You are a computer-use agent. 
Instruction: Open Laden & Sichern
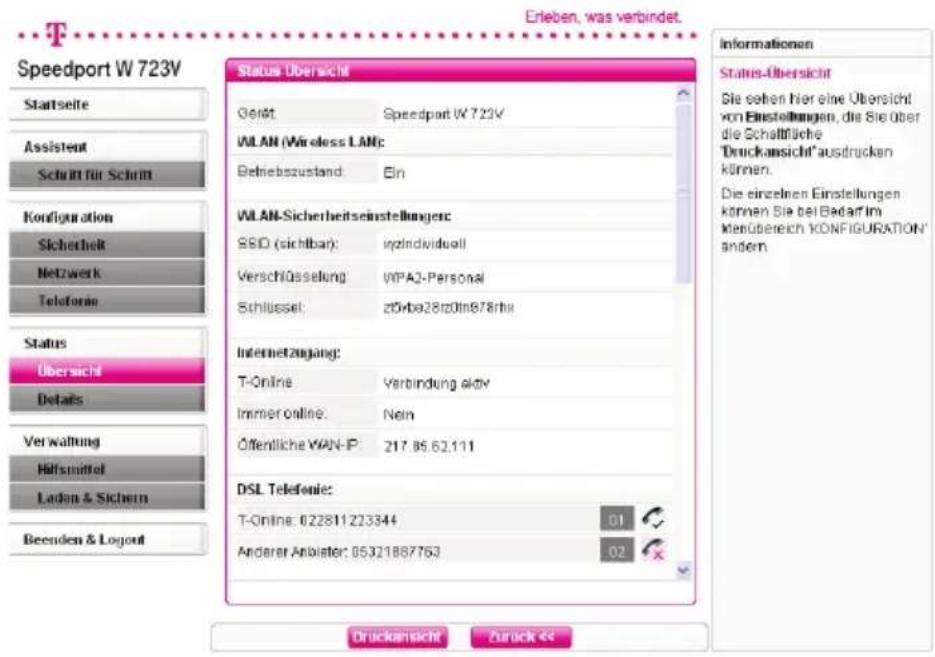[x=107, y=497]
